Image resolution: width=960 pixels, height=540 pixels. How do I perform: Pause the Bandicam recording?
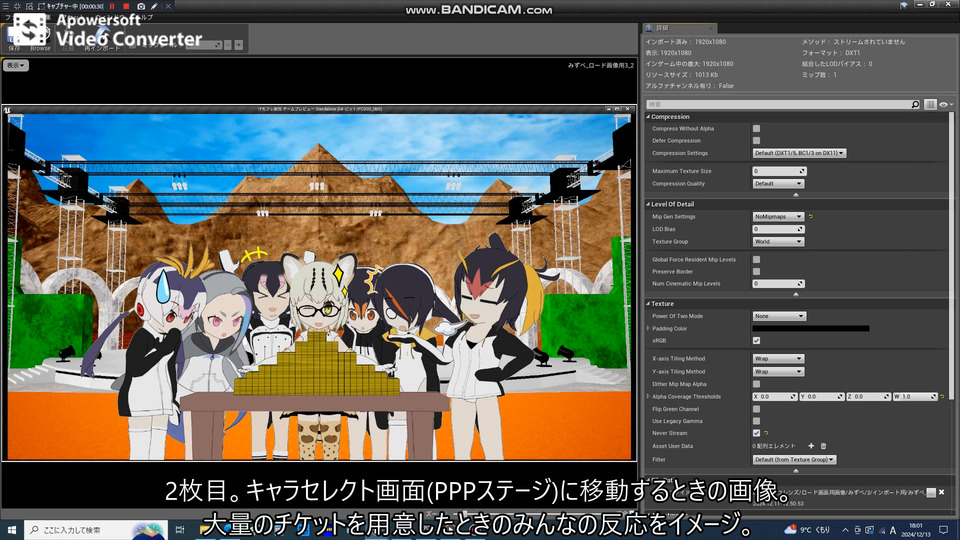(112, 6)
